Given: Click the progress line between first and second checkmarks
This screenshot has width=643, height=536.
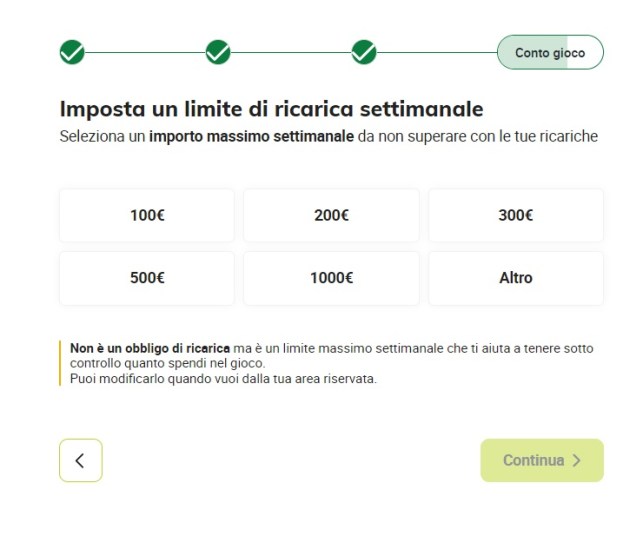Looking at the screenshot, I should click(145, 52).
